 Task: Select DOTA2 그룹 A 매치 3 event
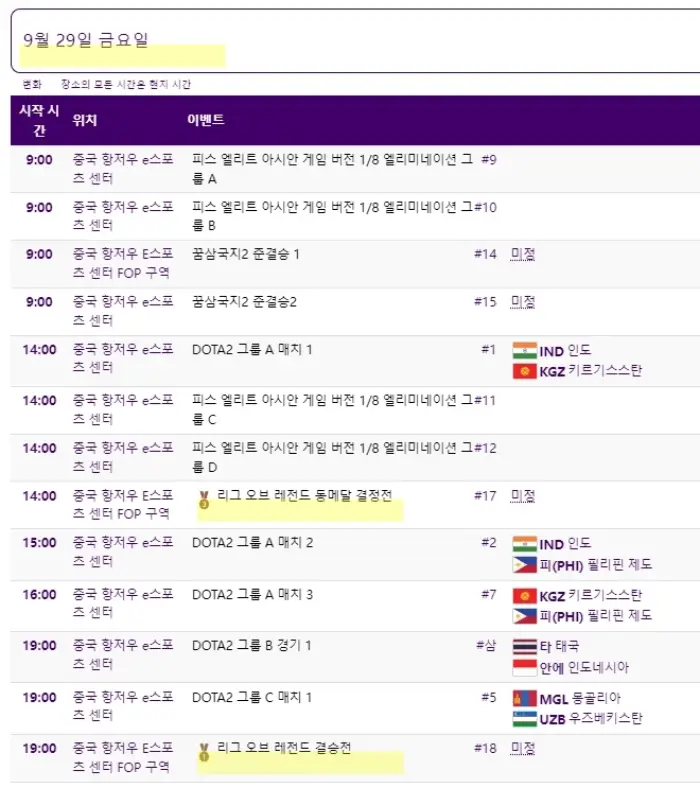tap(252, 595)
